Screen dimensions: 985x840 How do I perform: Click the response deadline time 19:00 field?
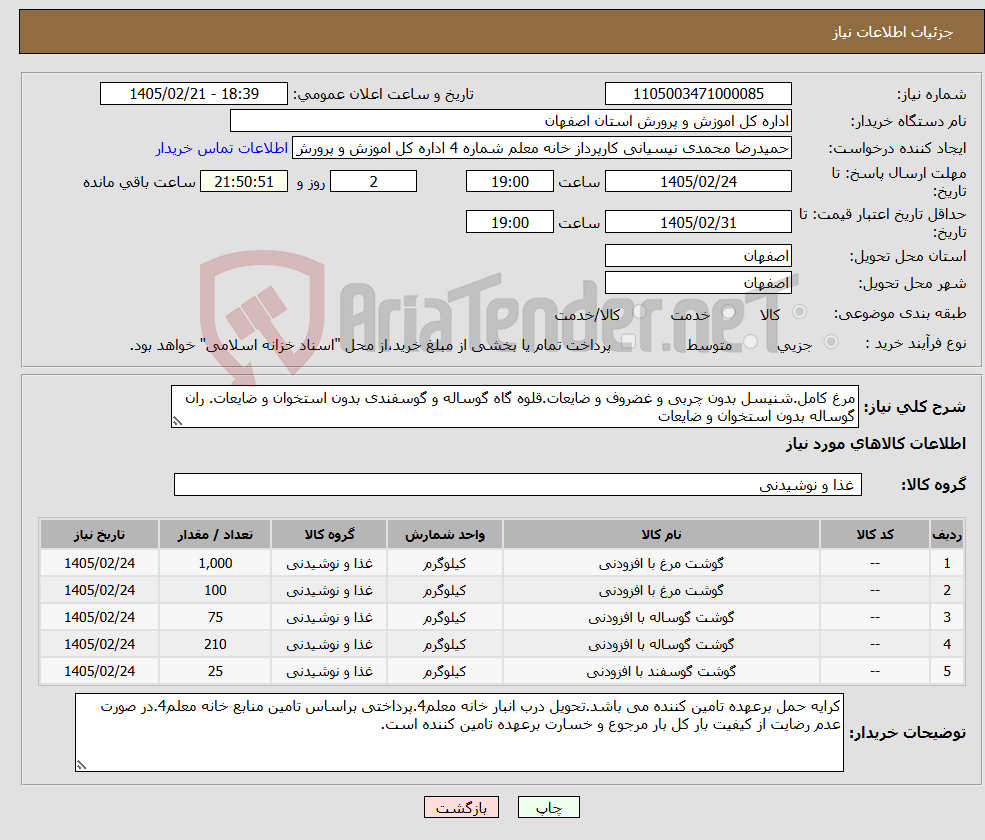[x=509, y=182]
